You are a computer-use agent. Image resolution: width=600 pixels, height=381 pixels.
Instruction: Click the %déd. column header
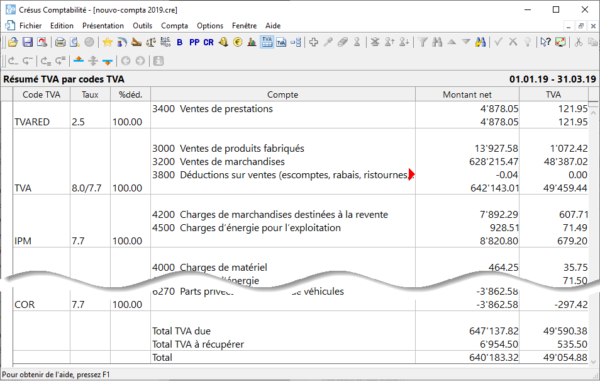click(130, 94)
